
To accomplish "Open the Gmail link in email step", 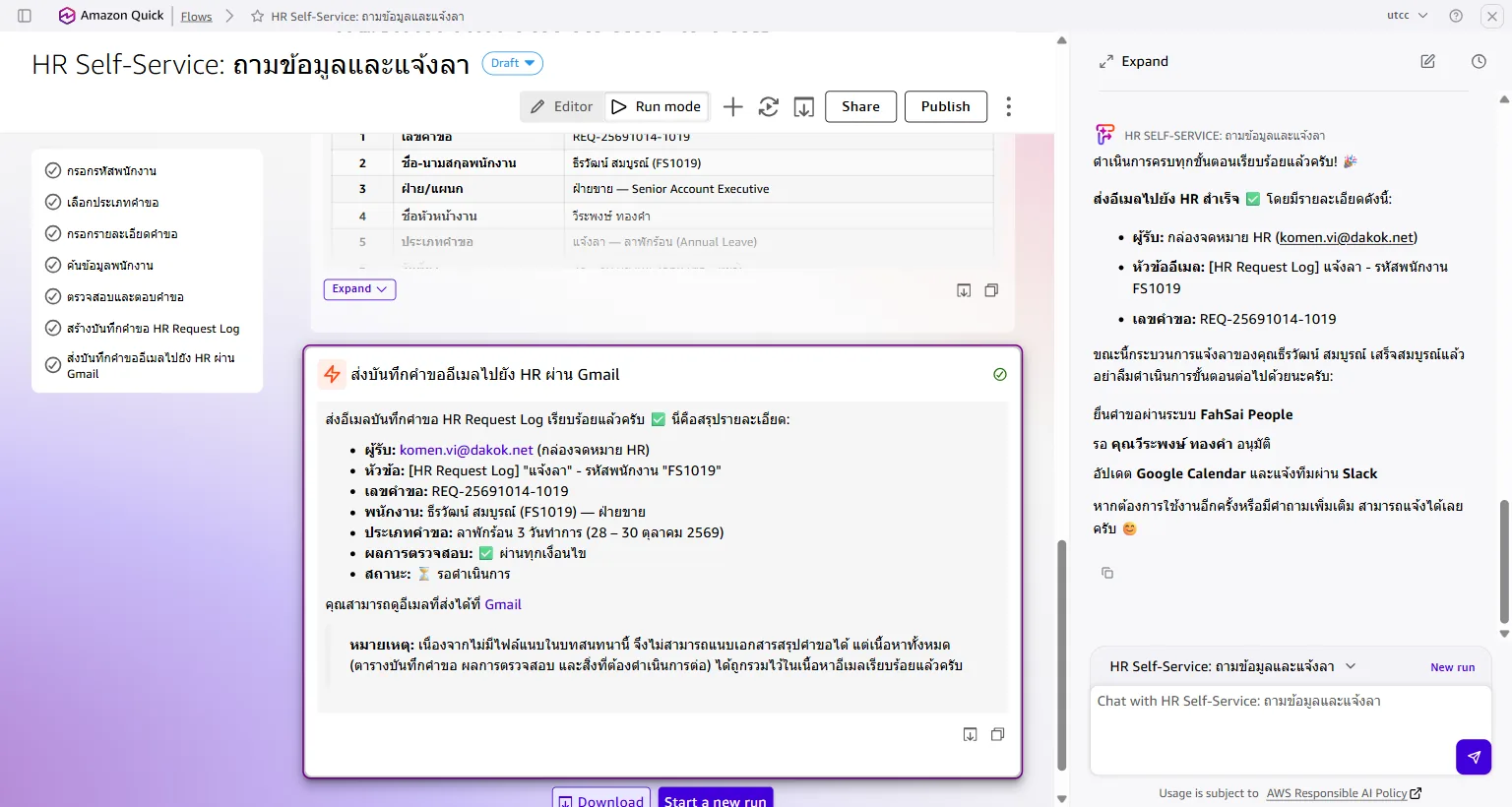I will point(503,604).
